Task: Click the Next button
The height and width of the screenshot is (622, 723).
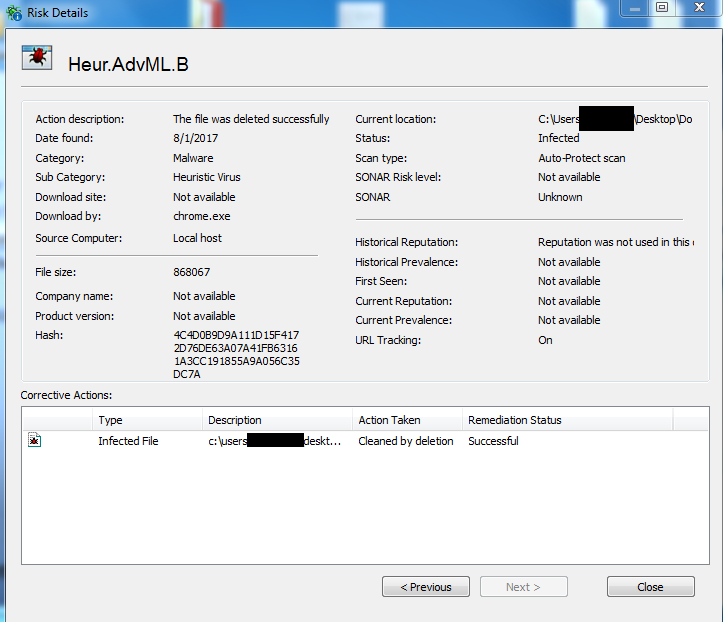Action: coord(523,587)
